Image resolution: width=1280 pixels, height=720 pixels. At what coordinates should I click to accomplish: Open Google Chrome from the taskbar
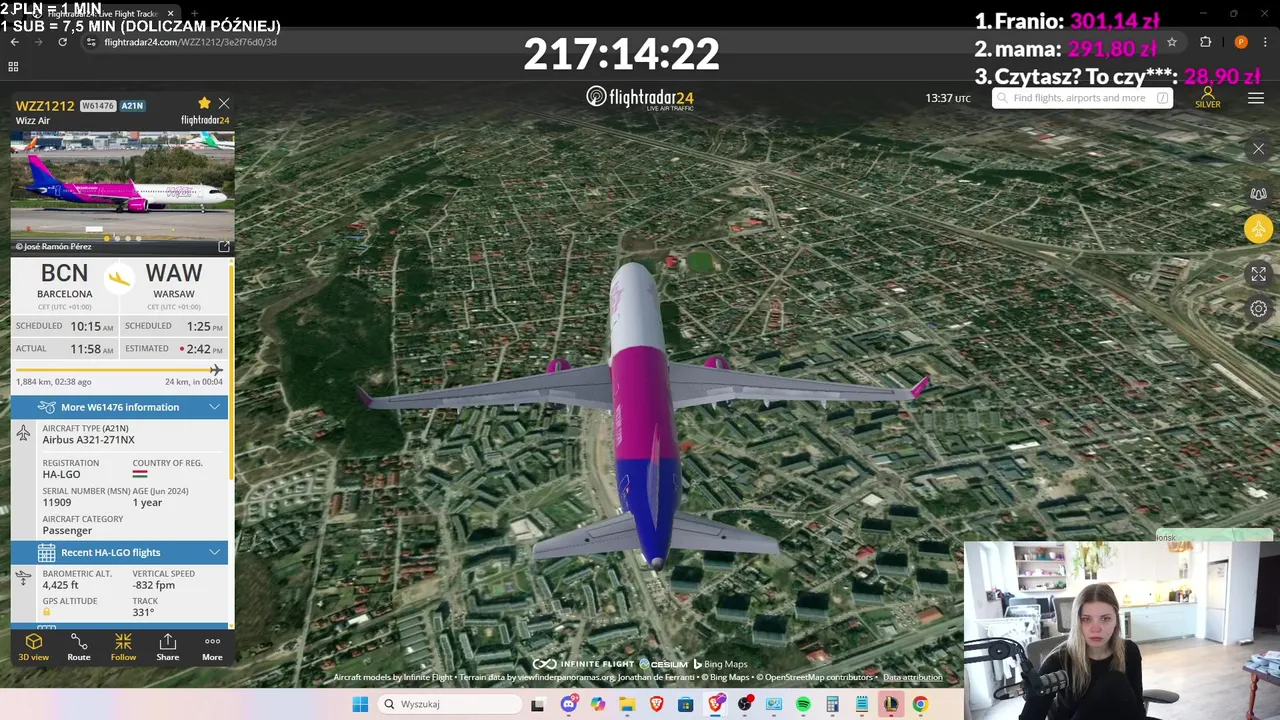pos(920,704)
